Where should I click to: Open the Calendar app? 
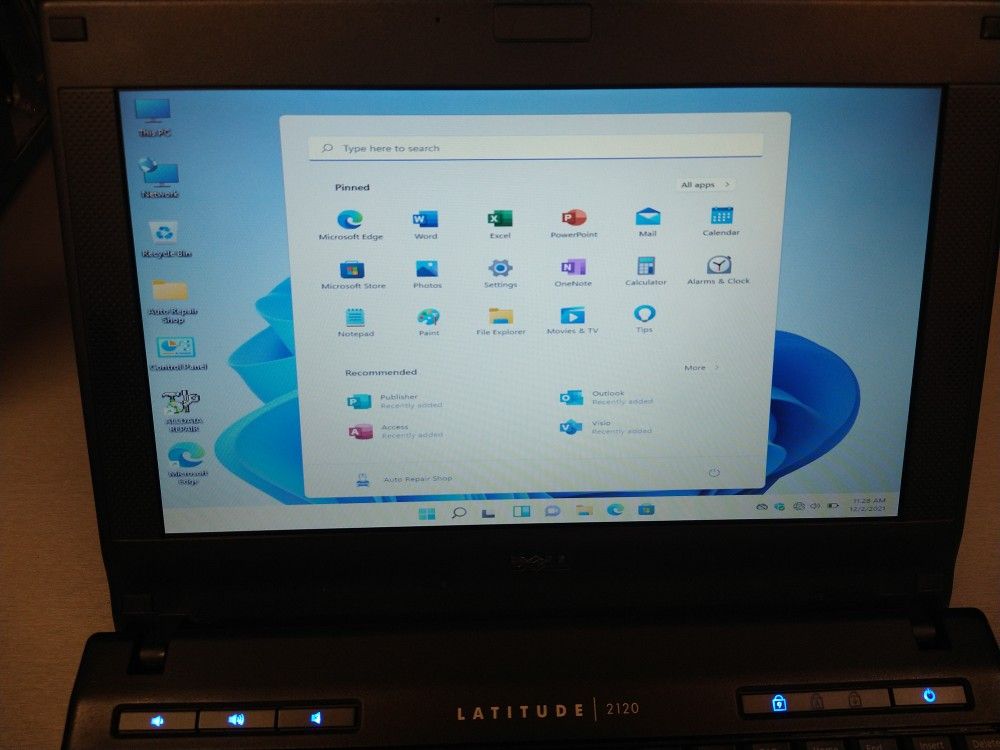click(x=721, y=221)
